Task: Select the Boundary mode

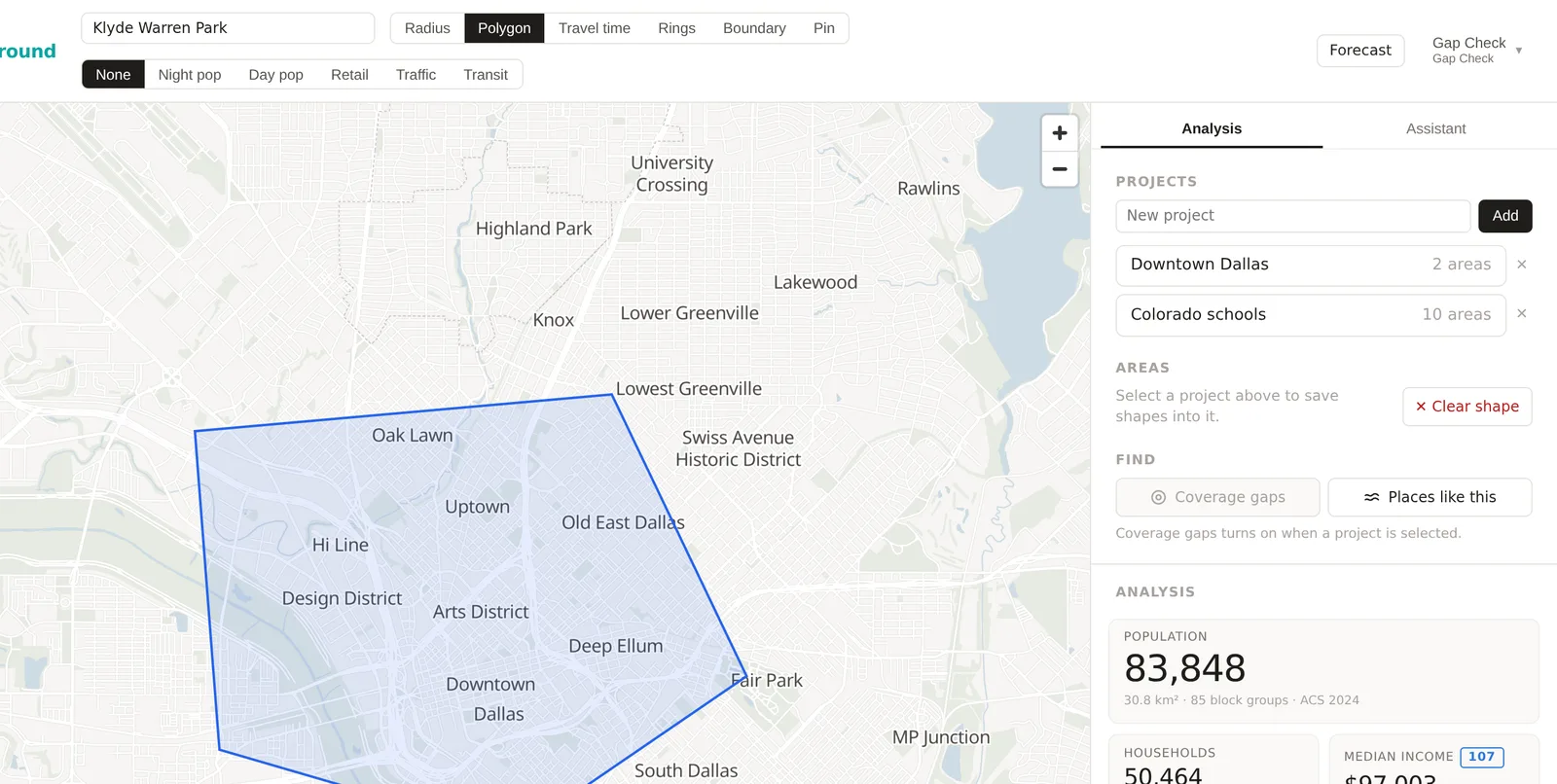Action: coord(754,28)
